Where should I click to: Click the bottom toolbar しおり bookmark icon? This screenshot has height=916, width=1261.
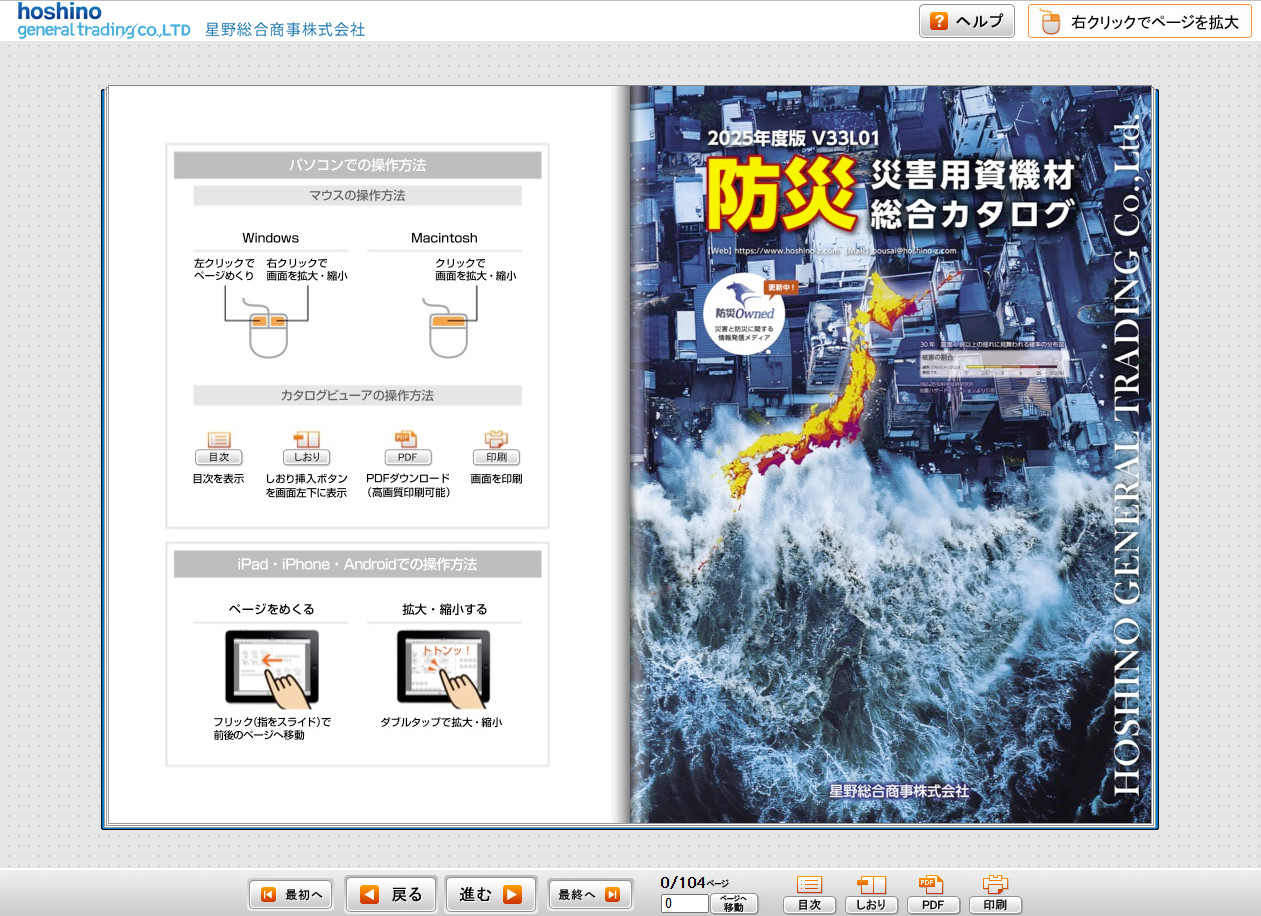point(871,895)
